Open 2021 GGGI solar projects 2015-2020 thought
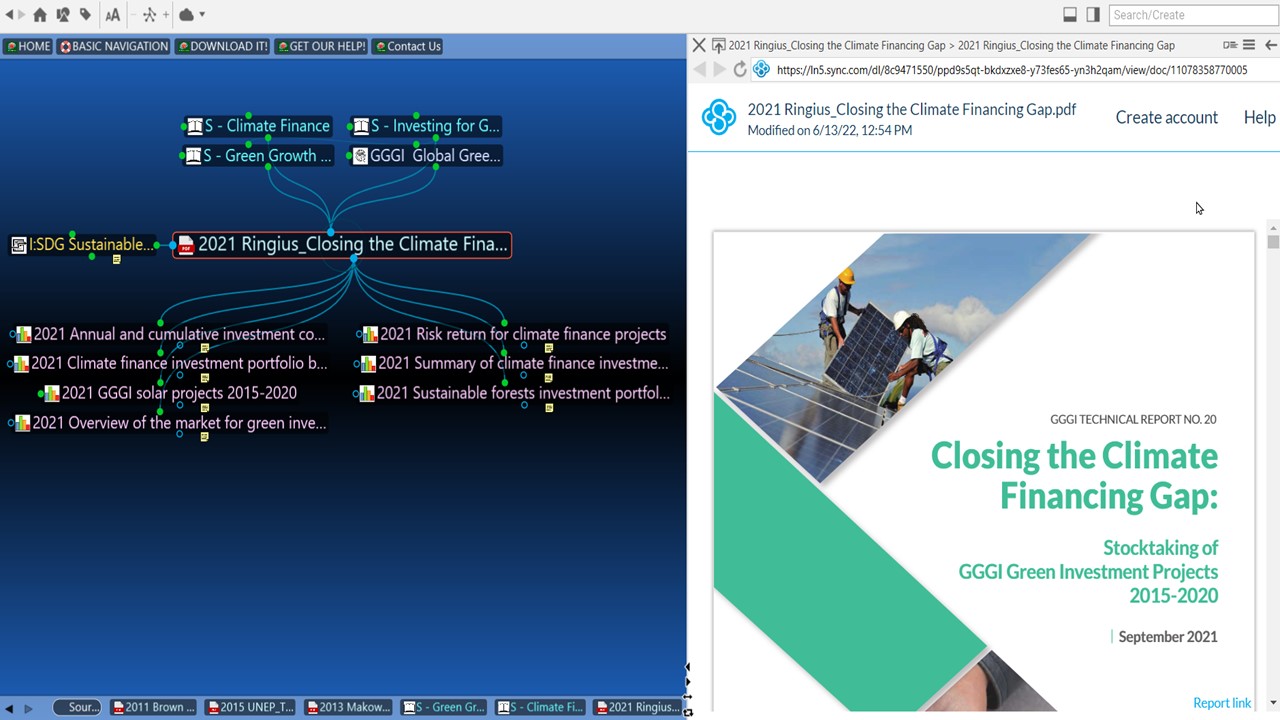This screenshot has width=1280, height=720. (169, 393)
